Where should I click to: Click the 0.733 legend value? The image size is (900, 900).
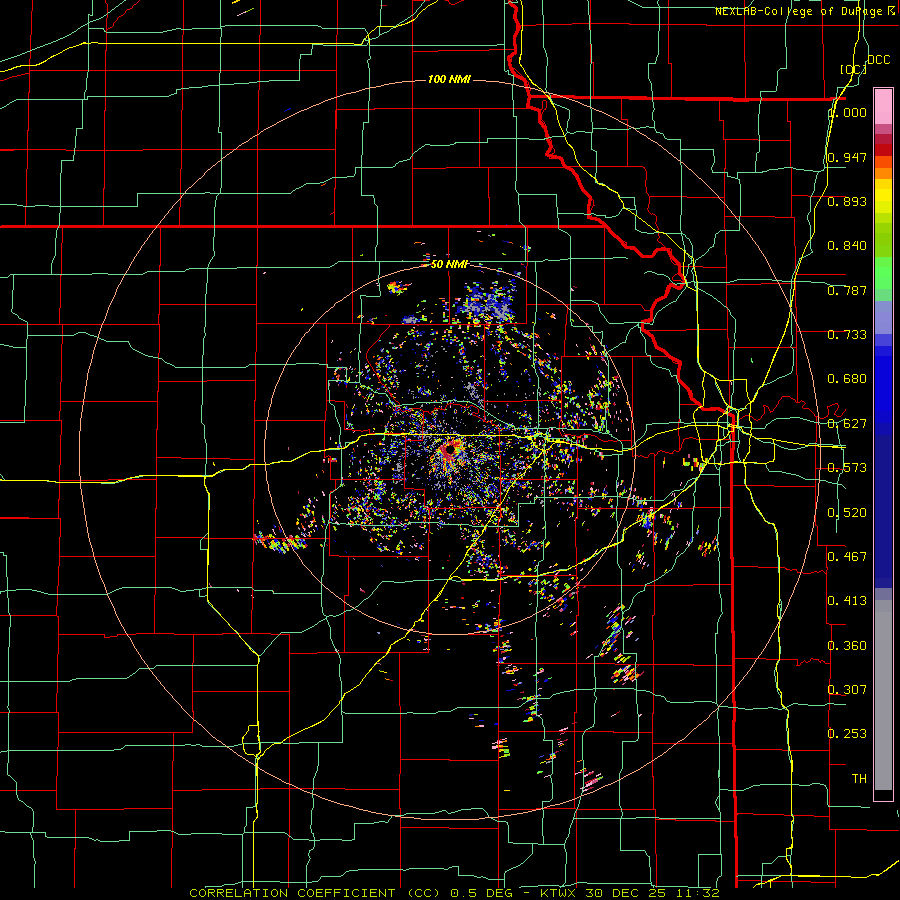847,335
